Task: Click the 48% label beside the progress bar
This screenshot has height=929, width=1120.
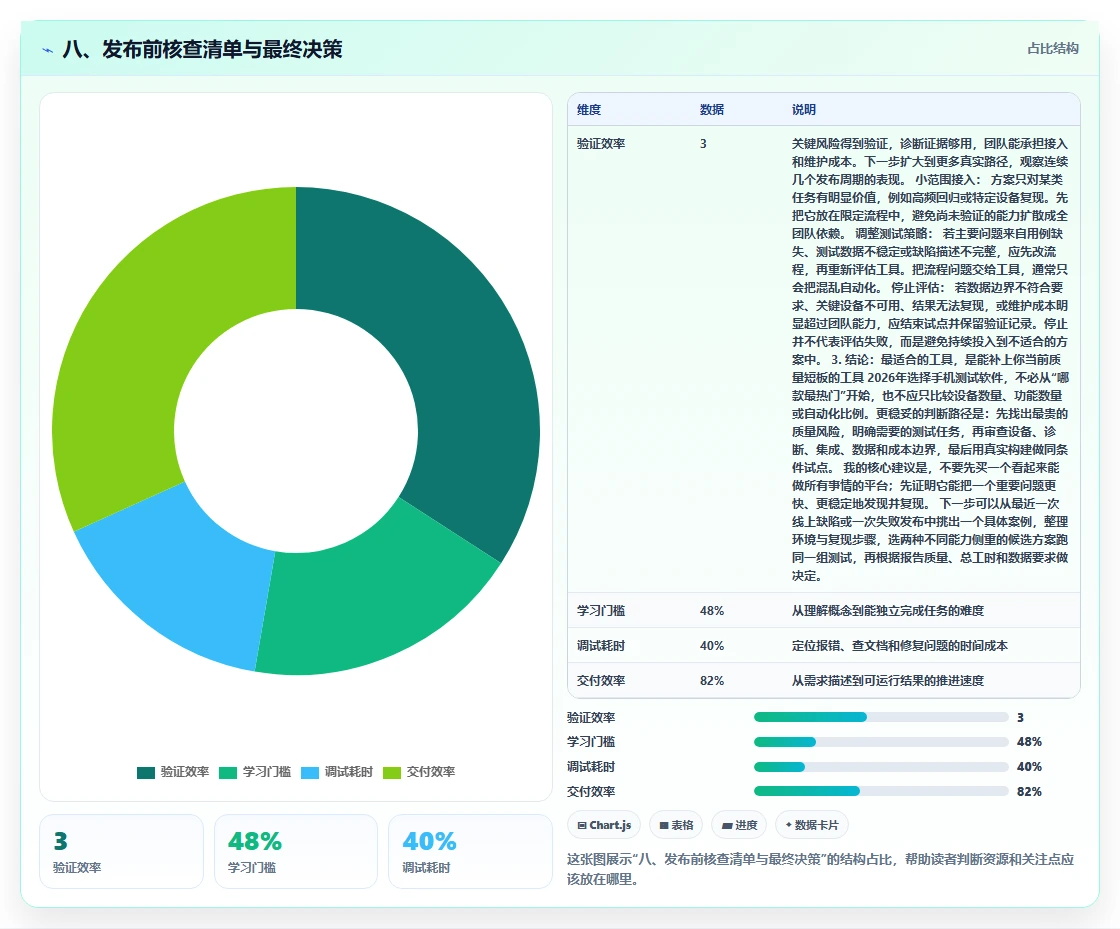Action: (1029, 742)
